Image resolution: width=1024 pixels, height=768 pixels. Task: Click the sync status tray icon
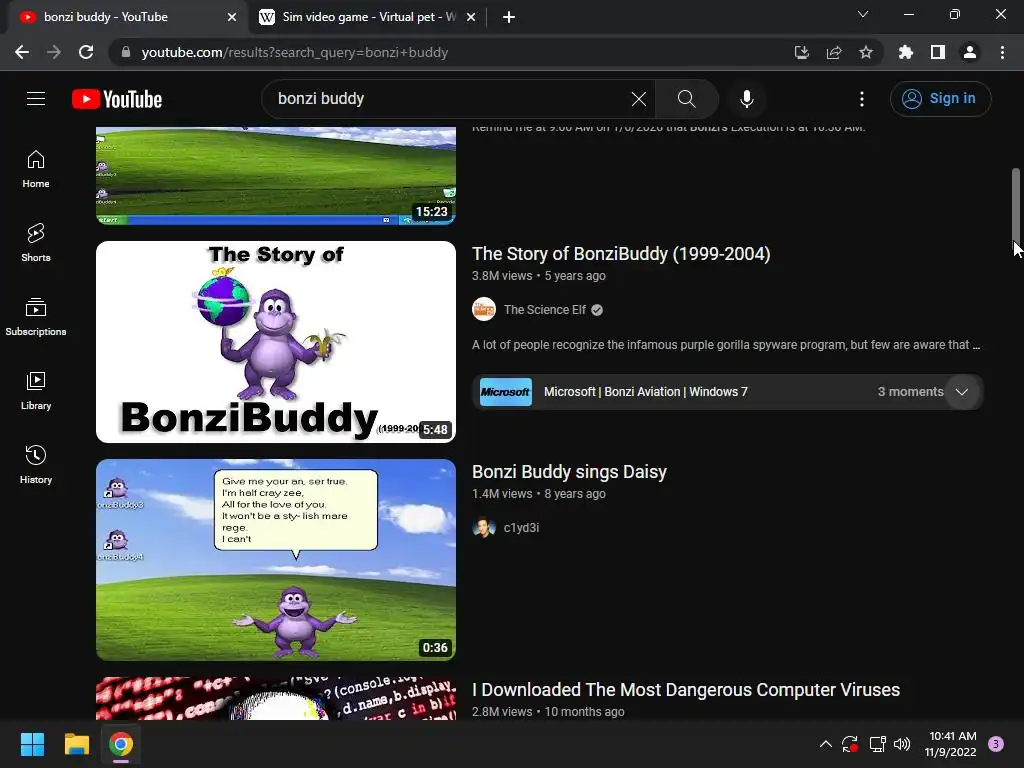click(850, 744)
